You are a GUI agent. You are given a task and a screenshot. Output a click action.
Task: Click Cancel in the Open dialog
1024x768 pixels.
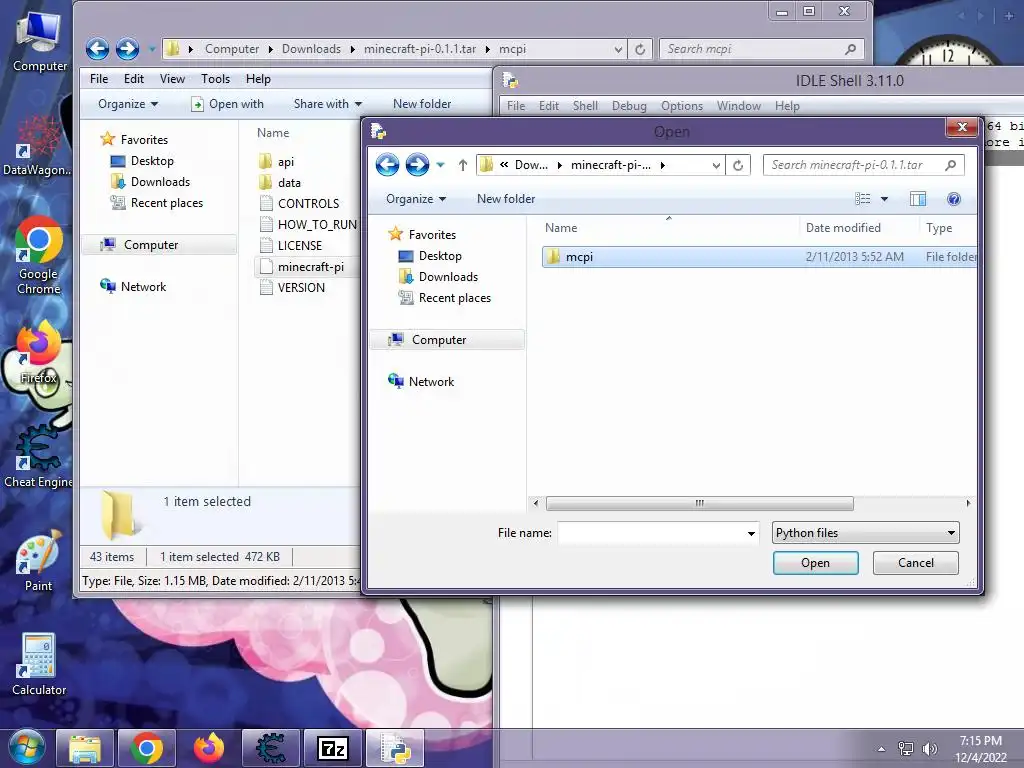point(916,563)
